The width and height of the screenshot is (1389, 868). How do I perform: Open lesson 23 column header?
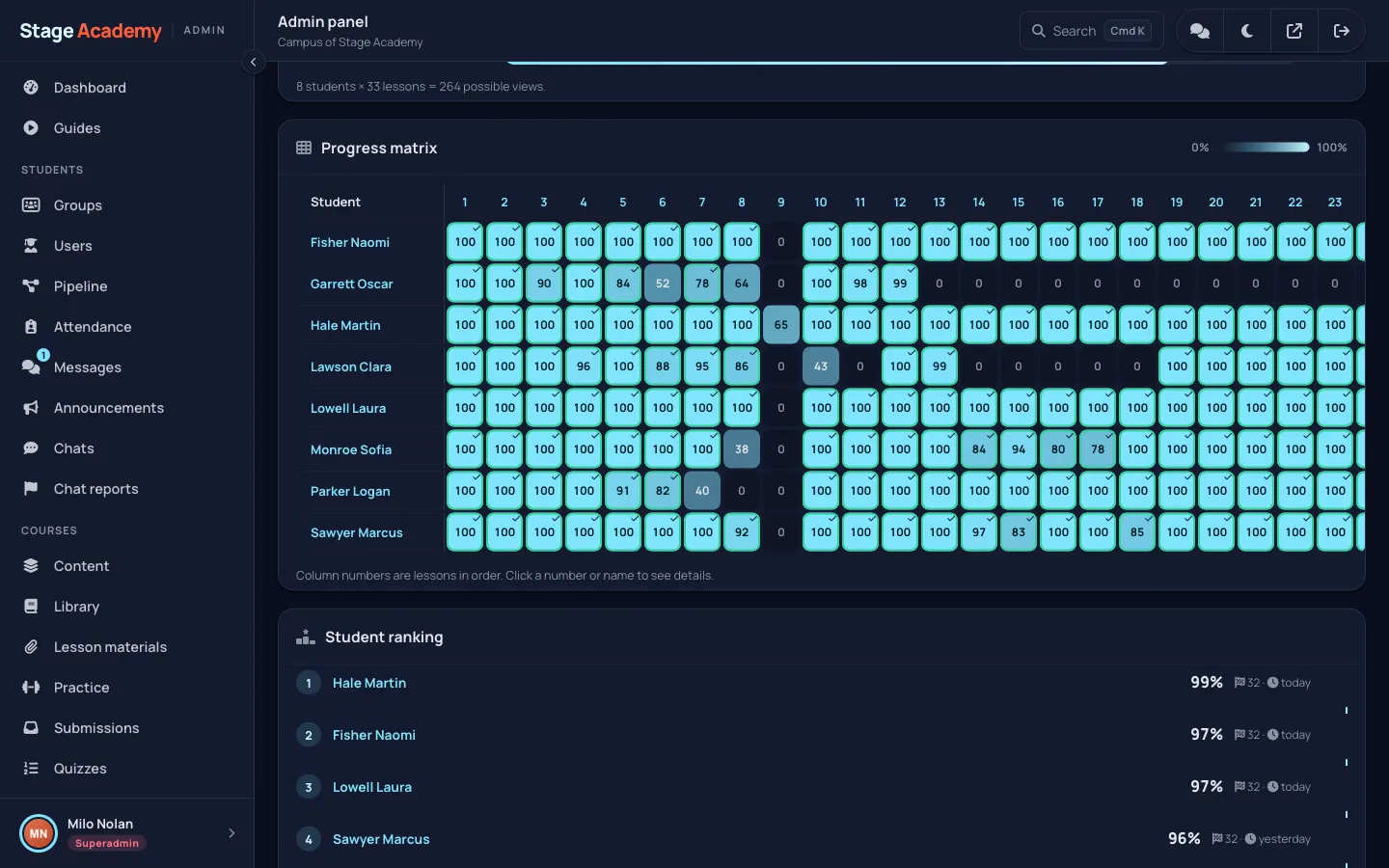point(1335,203)
